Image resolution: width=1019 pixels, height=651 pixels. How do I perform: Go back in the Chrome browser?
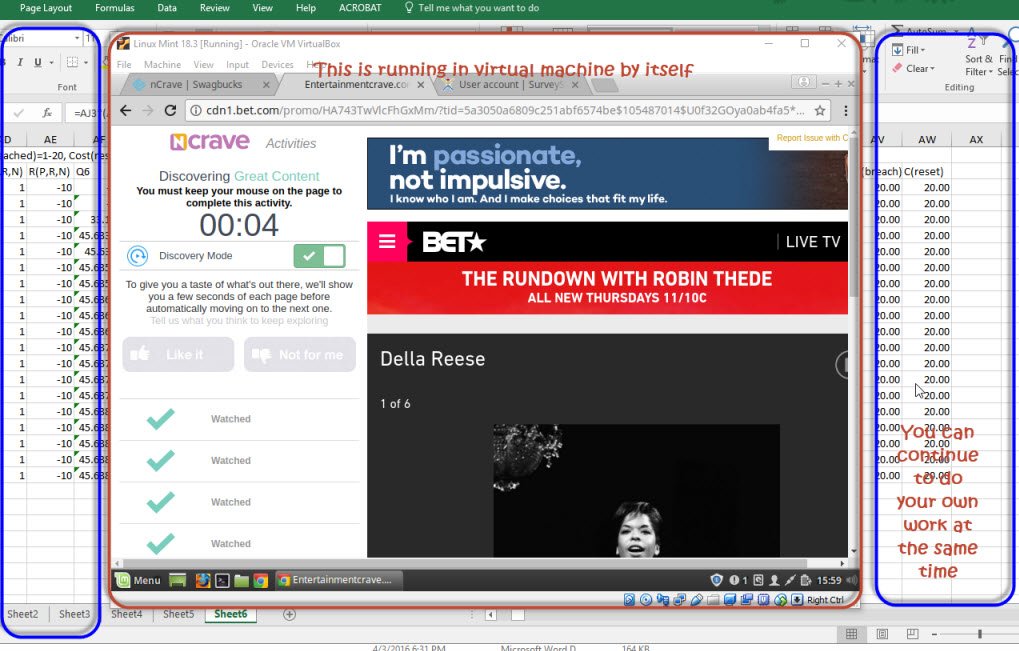[x=126, y=110]
